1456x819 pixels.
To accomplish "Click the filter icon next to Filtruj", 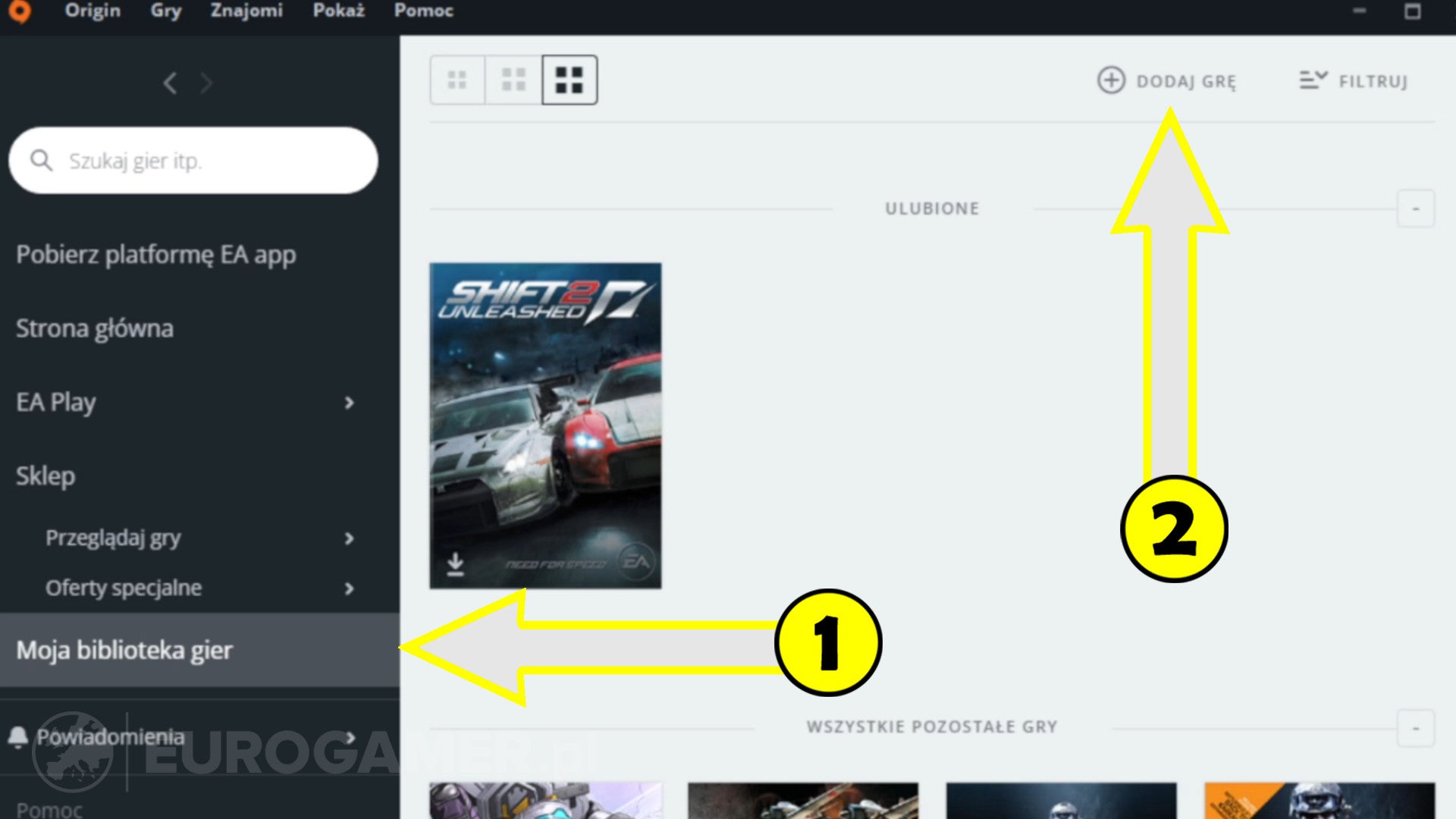I will pos(1313,80).
